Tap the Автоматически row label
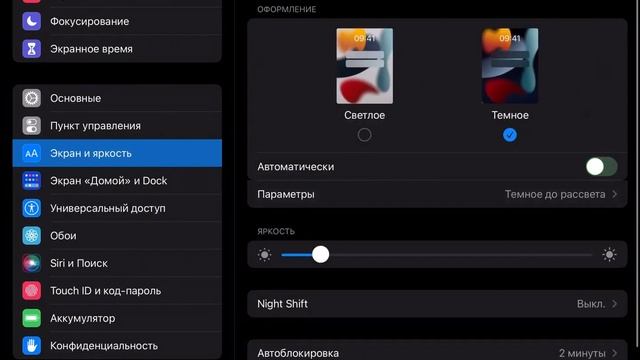 [296, 167]
